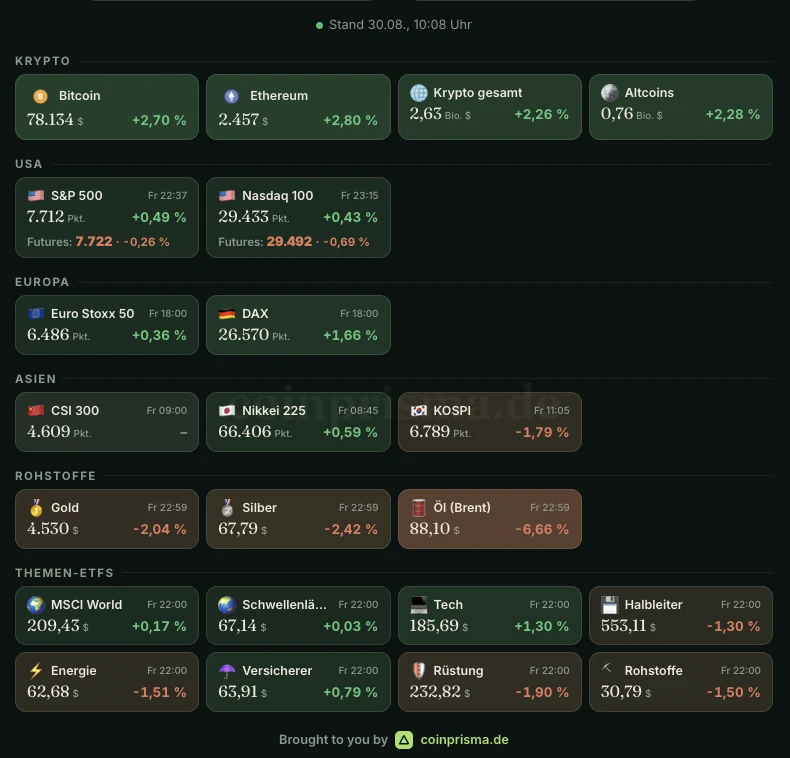Click the KOSPI change -1,79 %
The image size is (790, 758).
[x=542, y=432]
